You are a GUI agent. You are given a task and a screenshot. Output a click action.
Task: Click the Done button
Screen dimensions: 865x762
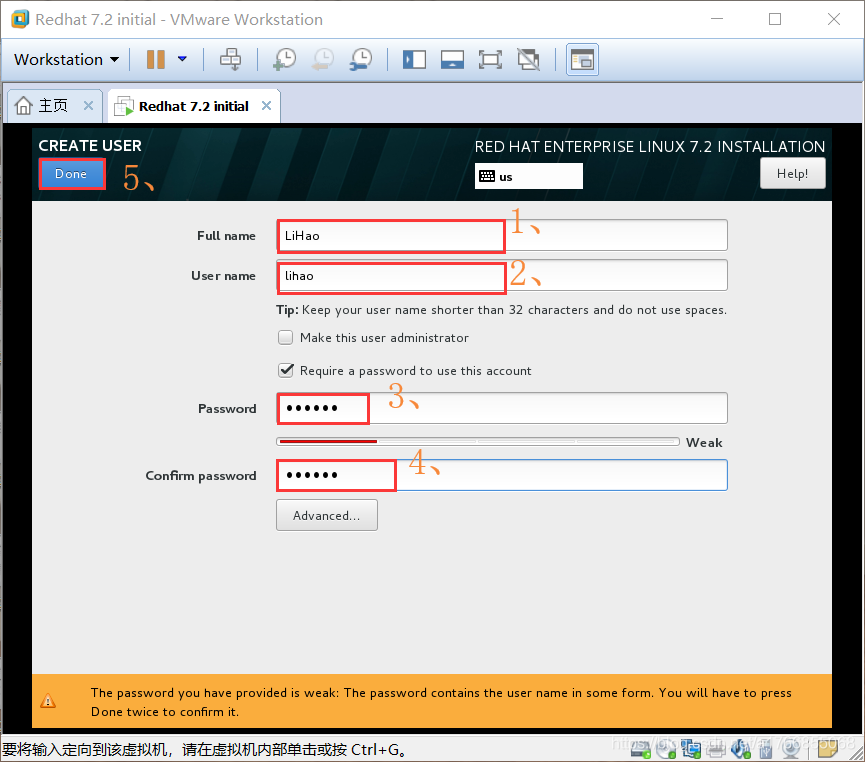click(72, 174)
